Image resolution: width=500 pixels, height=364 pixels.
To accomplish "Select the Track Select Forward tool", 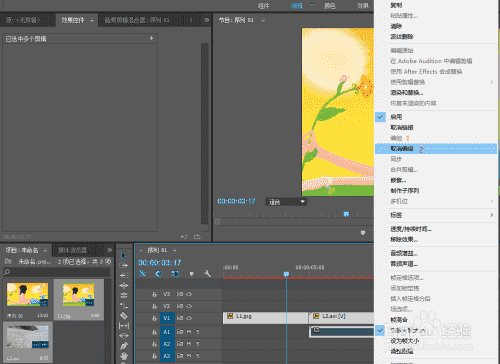I will pyautogui.click(x=124, y=265).
